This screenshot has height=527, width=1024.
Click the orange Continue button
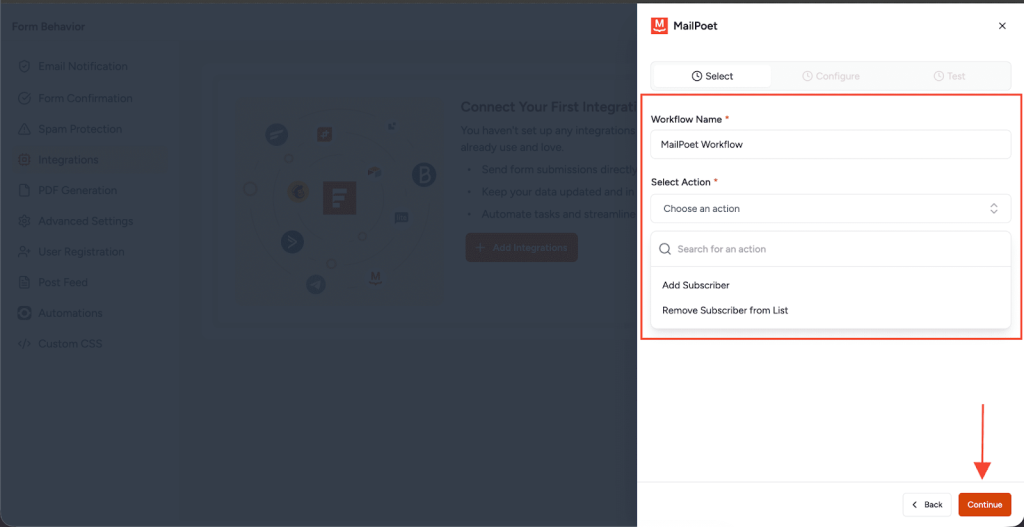coord(985,504)
